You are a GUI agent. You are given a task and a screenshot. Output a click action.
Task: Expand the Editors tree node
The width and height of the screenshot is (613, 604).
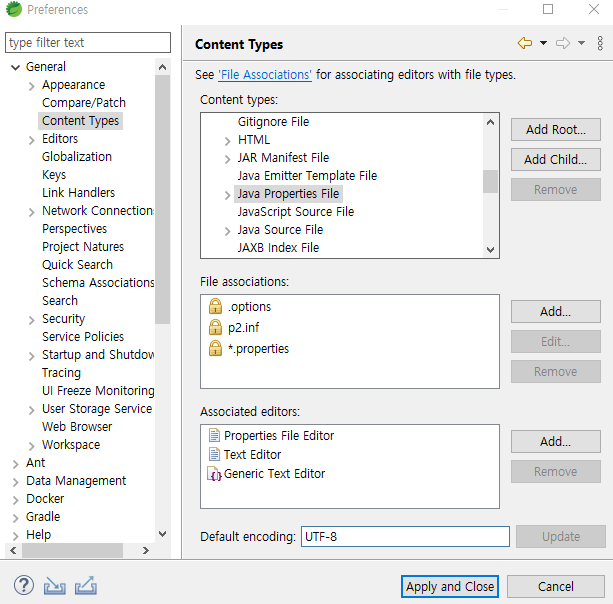[x=32, y=140]
